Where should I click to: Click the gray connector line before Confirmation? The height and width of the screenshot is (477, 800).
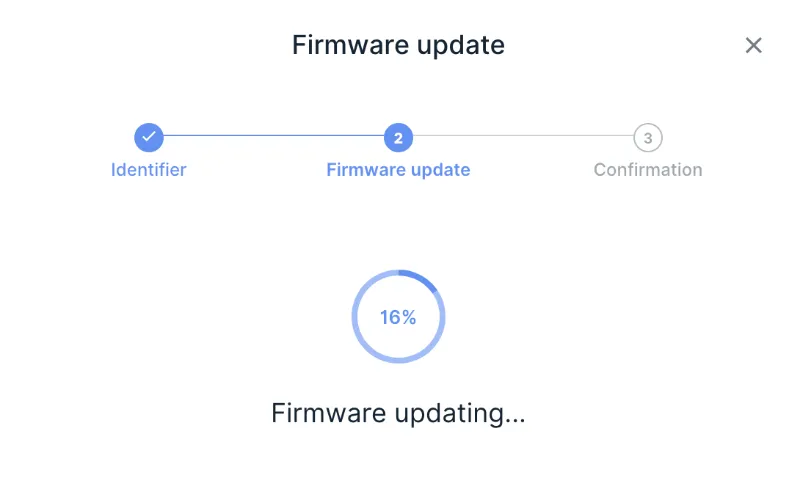[x=523, y=136]
